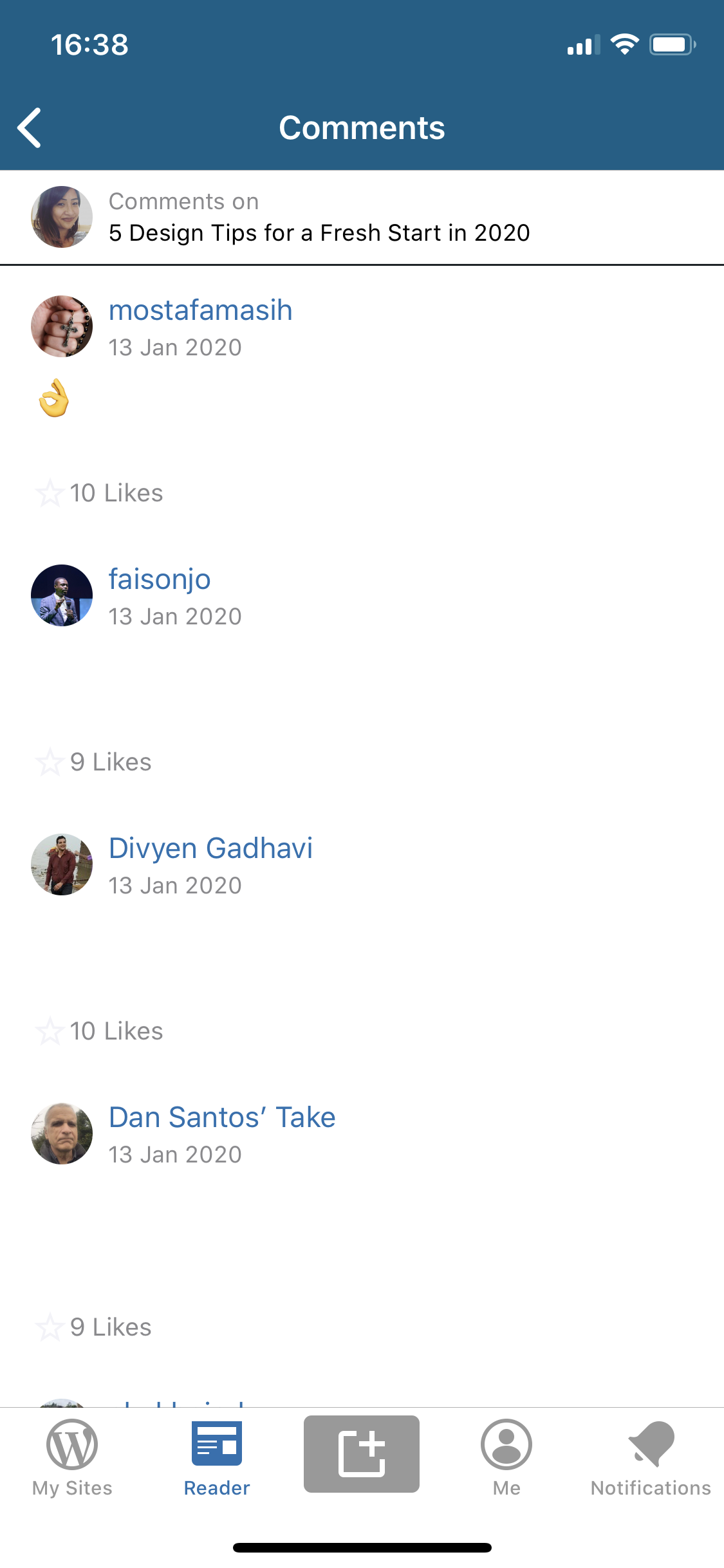Open the Dan Santos' Take author link
The image size is (724, 1568).
coord(222,1117)
